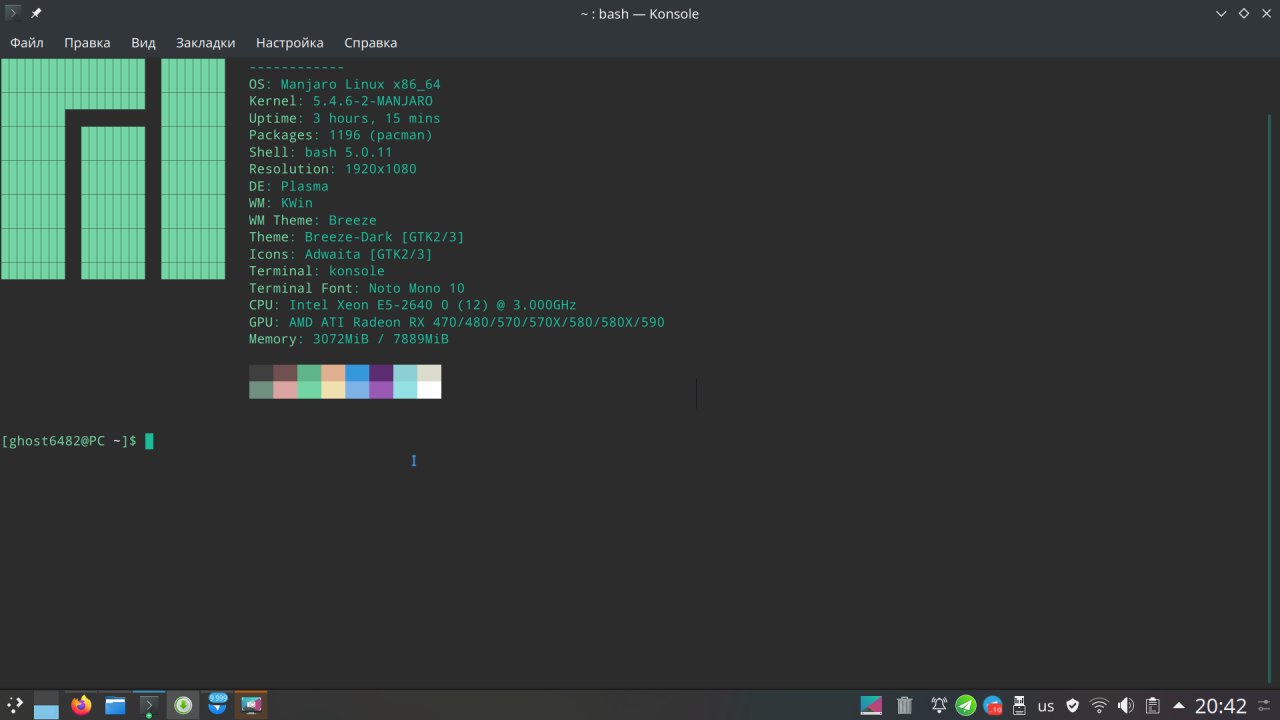Click the bright blue color block in neofetch palette
Viewport: 1280px width, 720px height.
pos(357,373)
